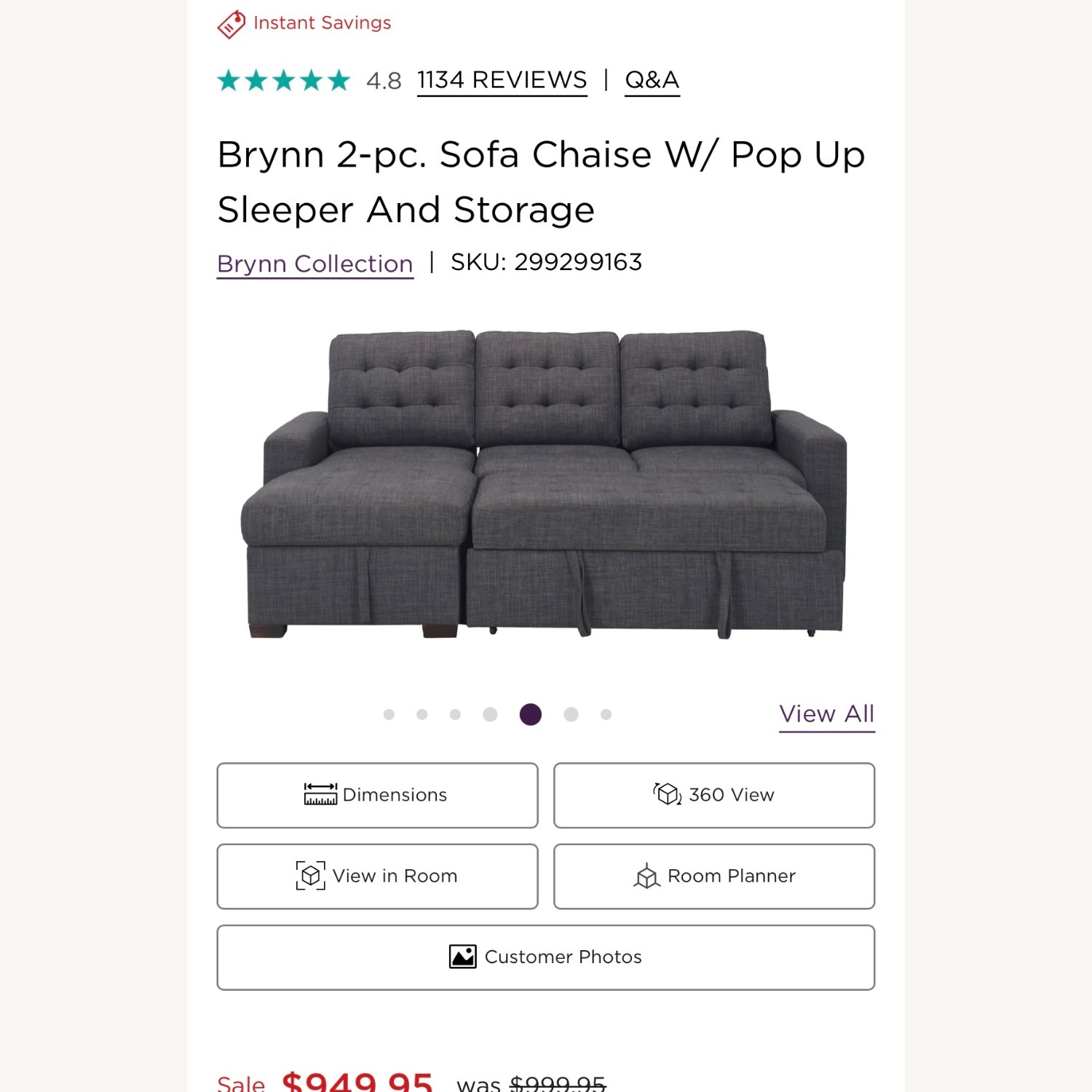Image resolution: width=1092 pixels, height=1092 pixels.
Task: Click the Instant Savings tag icon
Action: tap(231, 23)
